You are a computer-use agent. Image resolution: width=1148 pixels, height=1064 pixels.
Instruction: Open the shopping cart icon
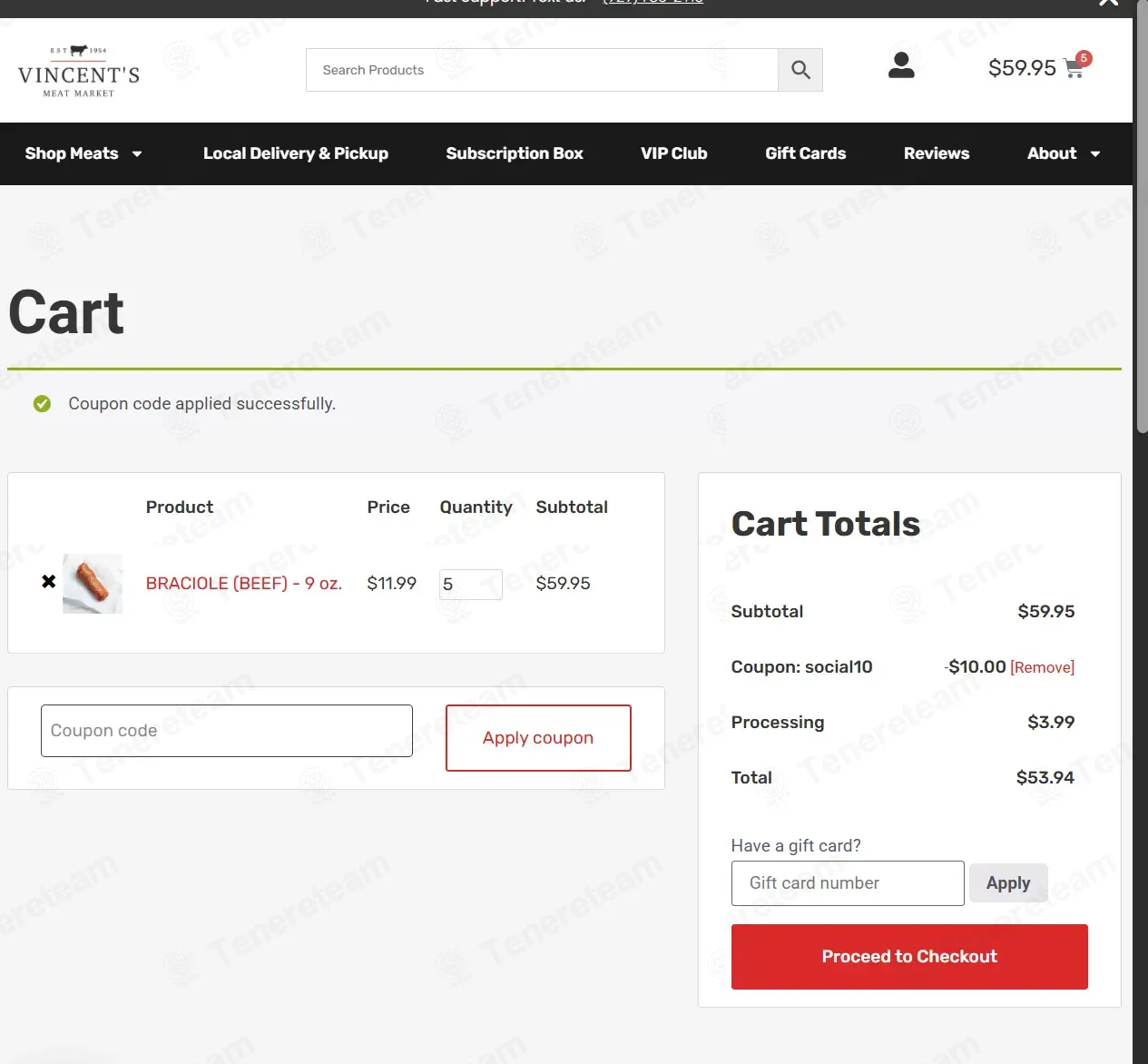1074,70
